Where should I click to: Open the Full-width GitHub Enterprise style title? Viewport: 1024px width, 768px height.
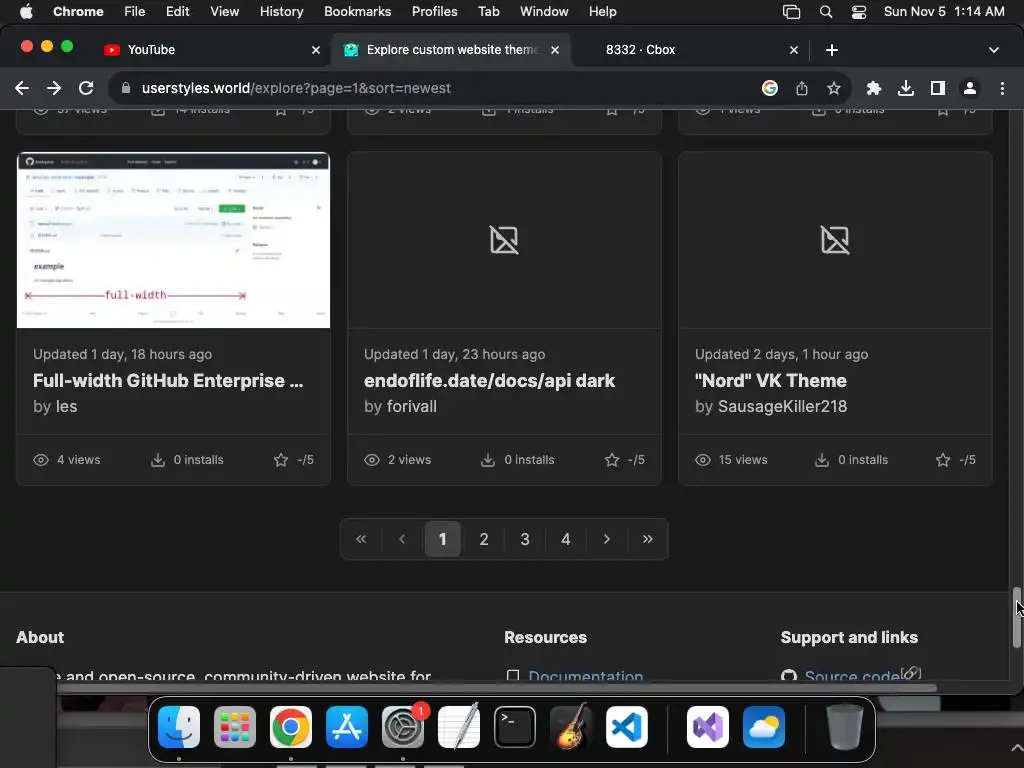tap(168, 381)
